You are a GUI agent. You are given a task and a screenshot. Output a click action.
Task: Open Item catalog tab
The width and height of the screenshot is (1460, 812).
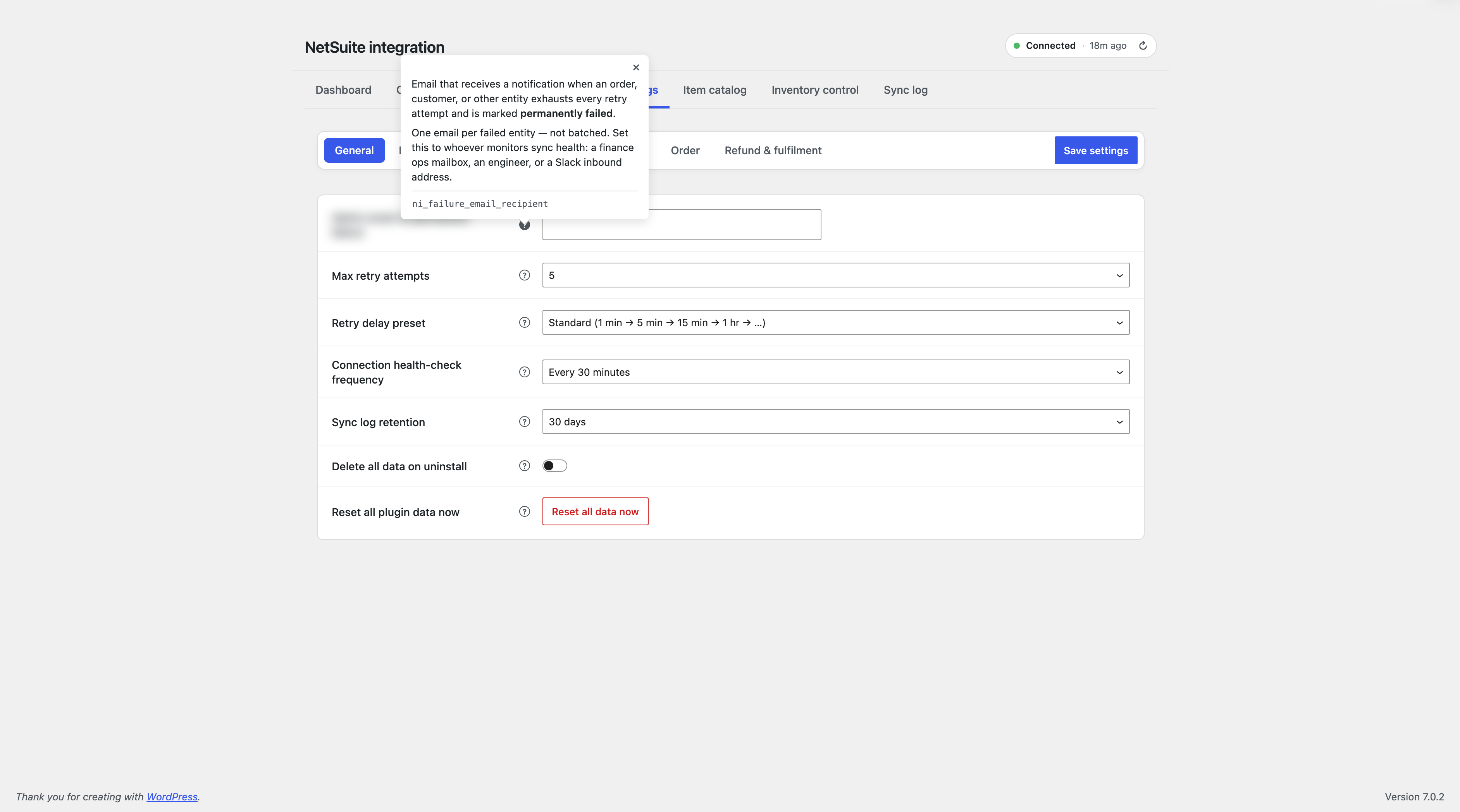click(x=714, y=90)
